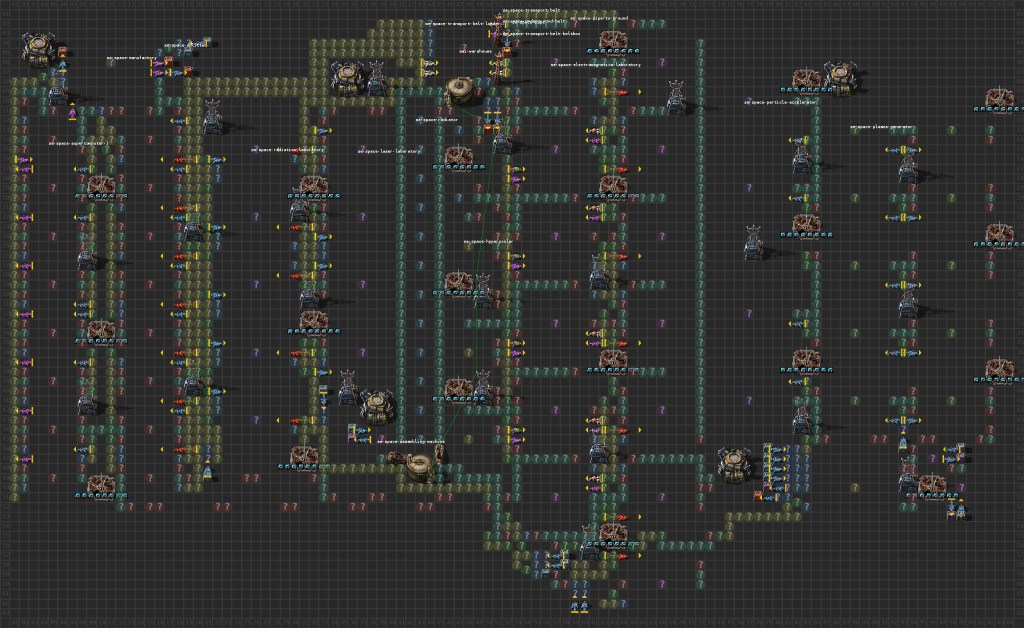The height and width of the screenshot is (628, 1024).
Task: Click the laboratory in the bottom-left corner
Action: (101, 486)
